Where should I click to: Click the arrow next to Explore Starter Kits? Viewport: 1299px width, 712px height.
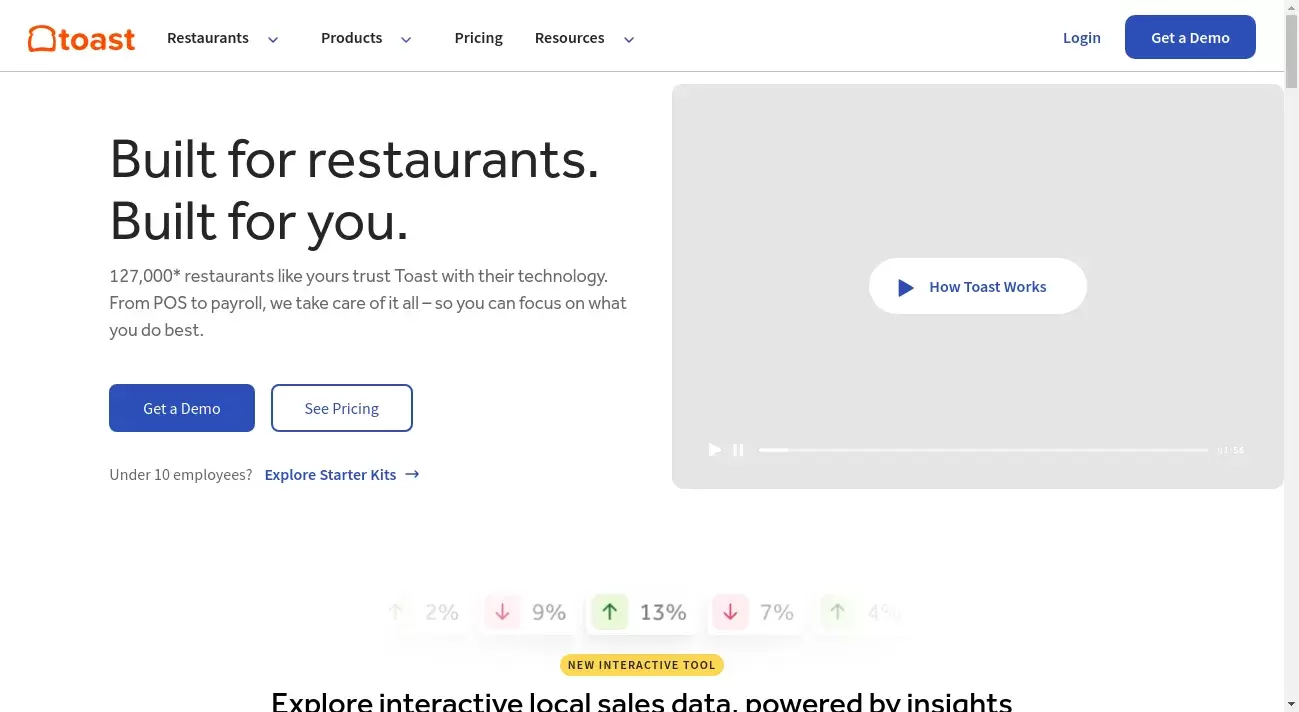pos(411,474)
